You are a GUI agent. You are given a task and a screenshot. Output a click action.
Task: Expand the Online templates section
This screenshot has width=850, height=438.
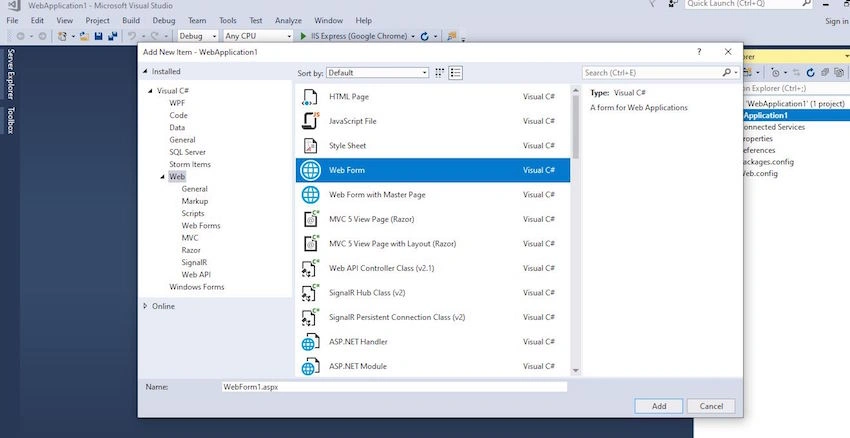145,306
